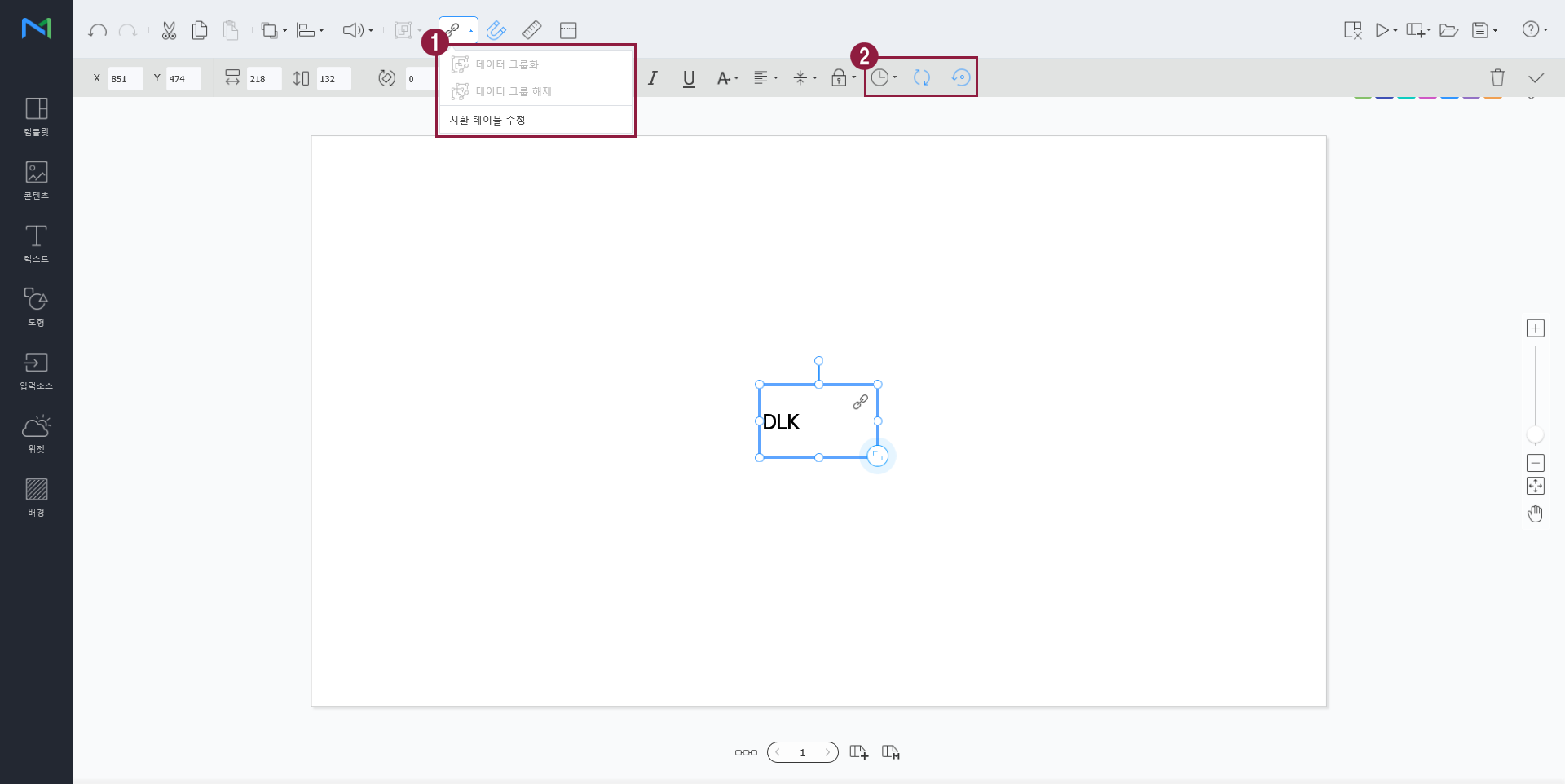Click the trash delete icon
The width and height of the screenshot is (1565, 784).
click(x=1497, y=77)
